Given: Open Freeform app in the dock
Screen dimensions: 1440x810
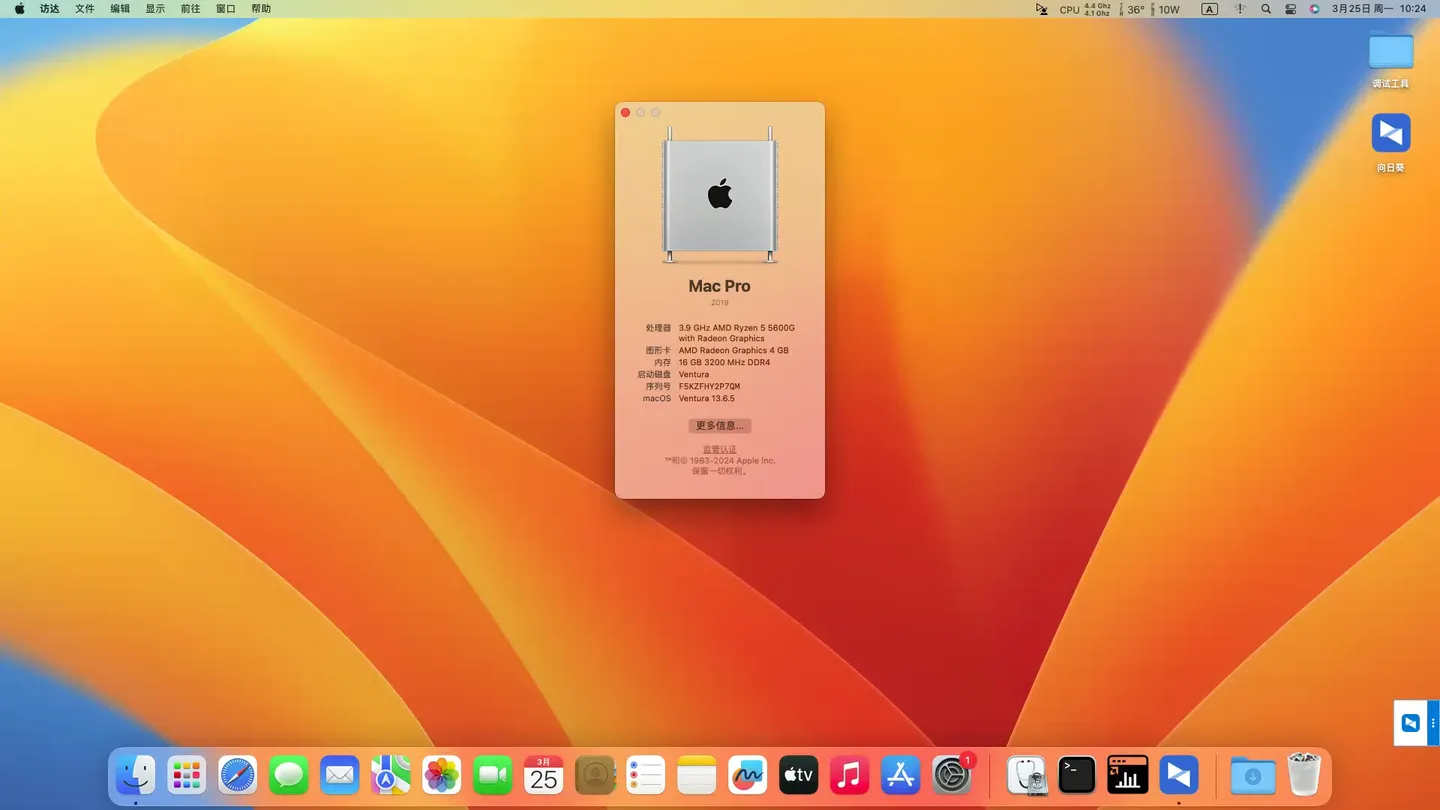Looking at the screenshot, I should click(x=747, y=775).
